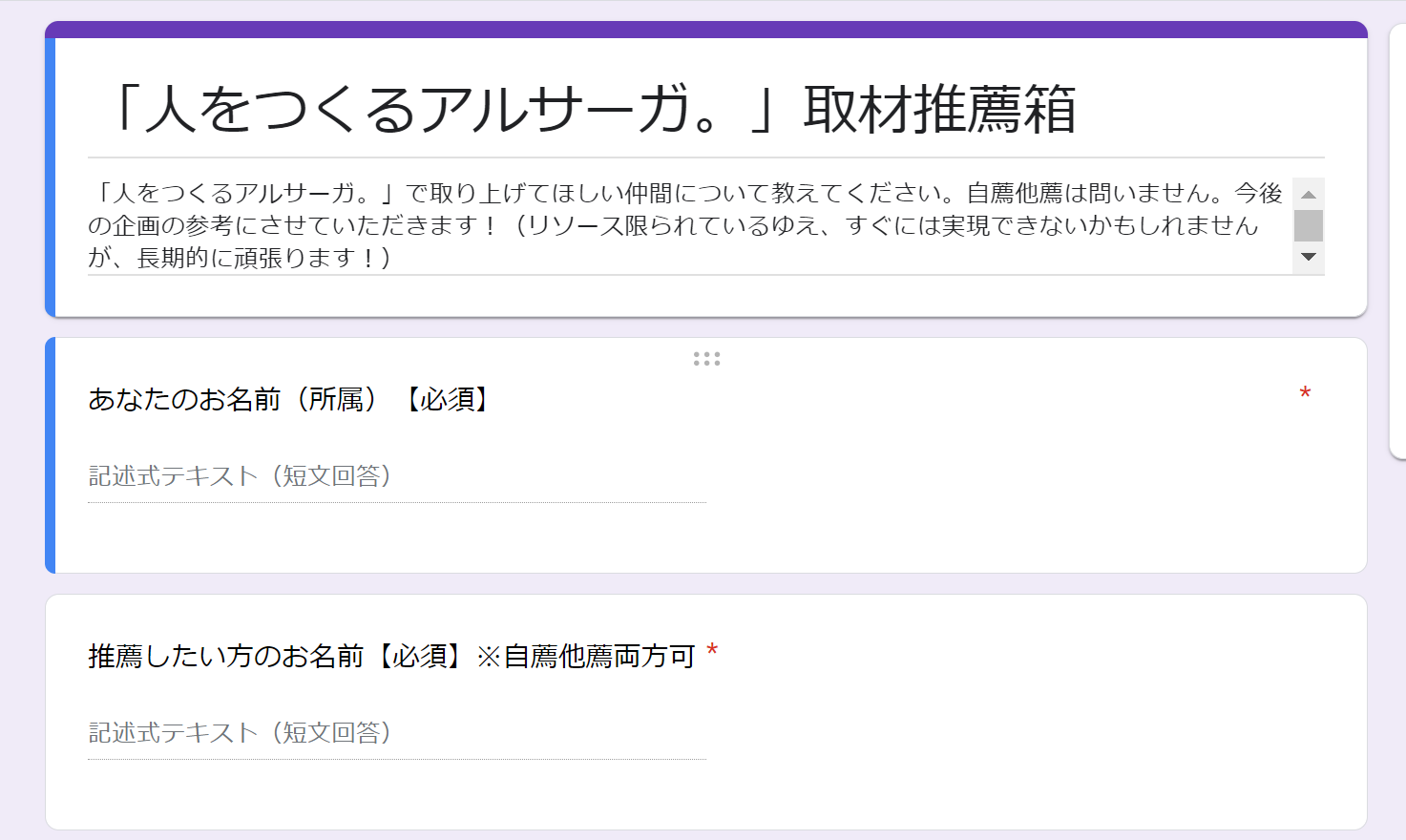Image resolution: width=1406 pixels, height=840 pixels.
Task: Click the 記述式テキスト placeholder in the first field
Action: pos(239,475)
